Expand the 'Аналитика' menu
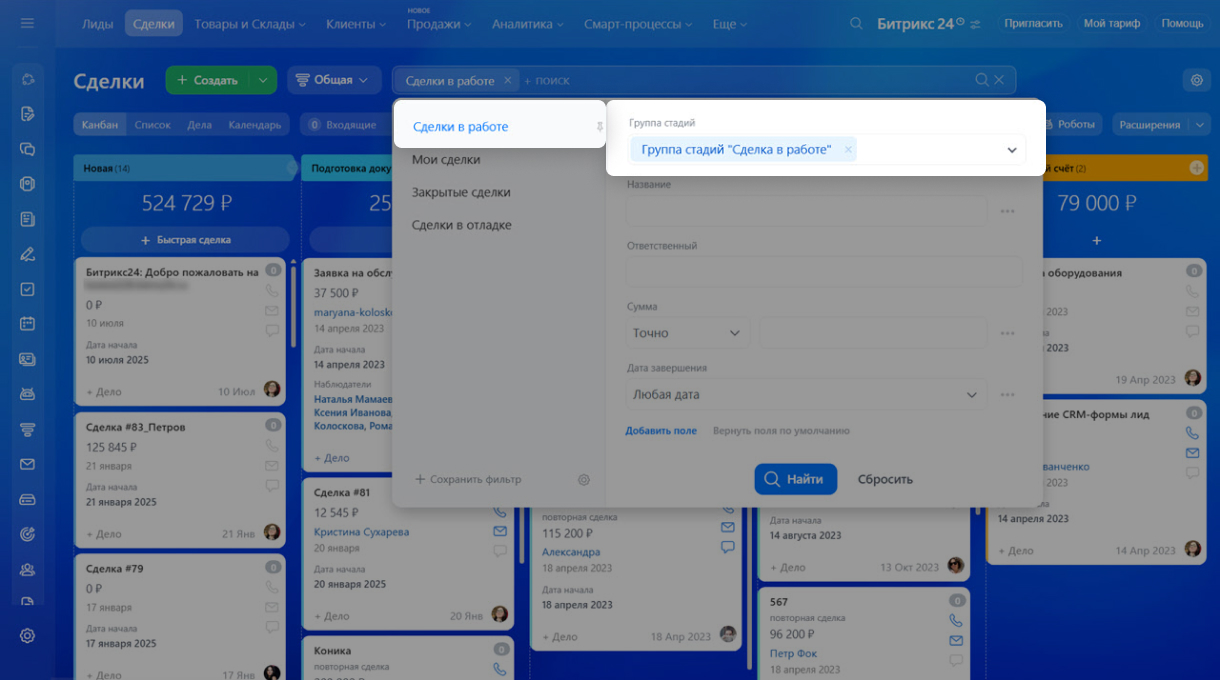The height and width of the screenshot is (680, 1220). coord(527,23)
